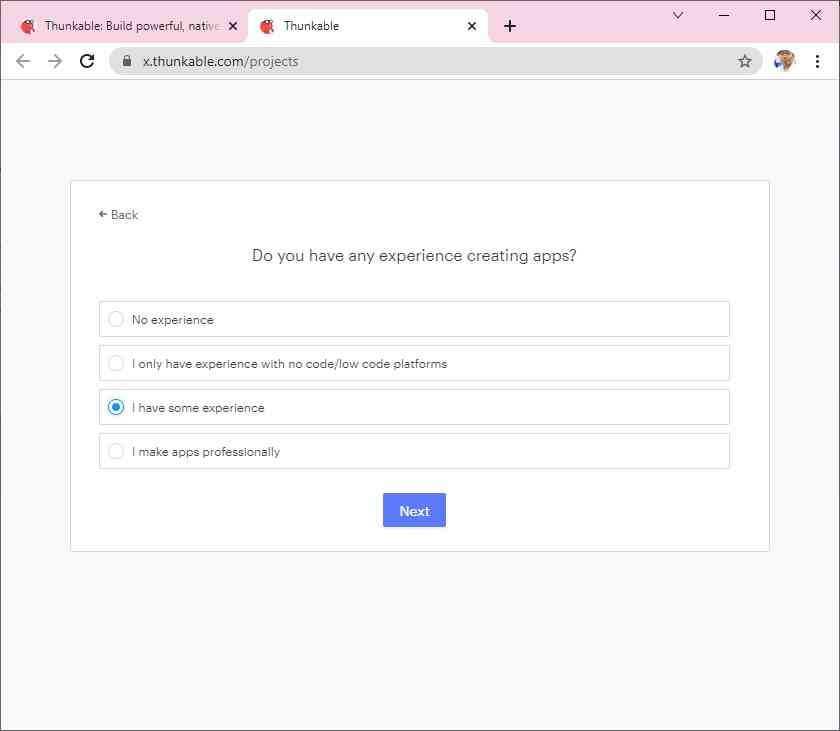Close the 'Thunkable: Build powerful' tab

point(233,26)
